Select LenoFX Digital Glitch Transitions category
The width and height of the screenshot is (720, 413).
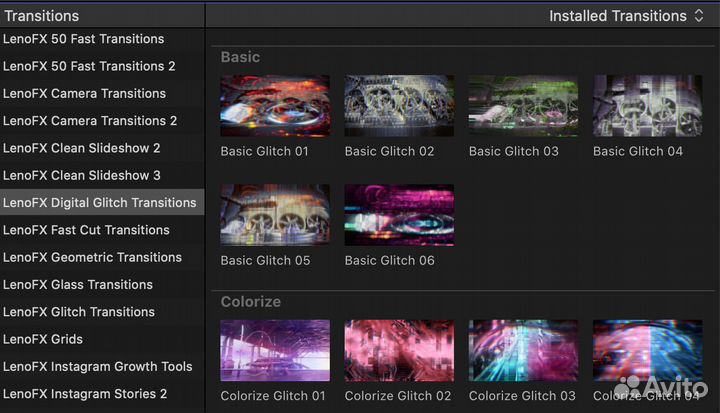coord(102,202)
